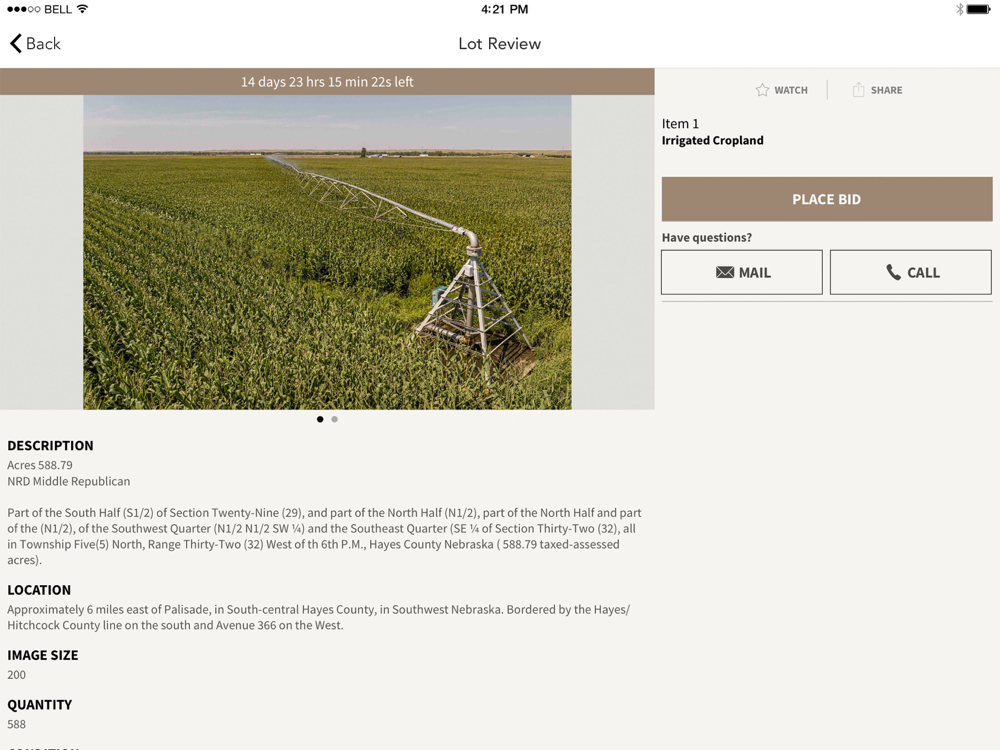Click the PLACE BID button
The image size is (1000, 750).
click(827, 199)
